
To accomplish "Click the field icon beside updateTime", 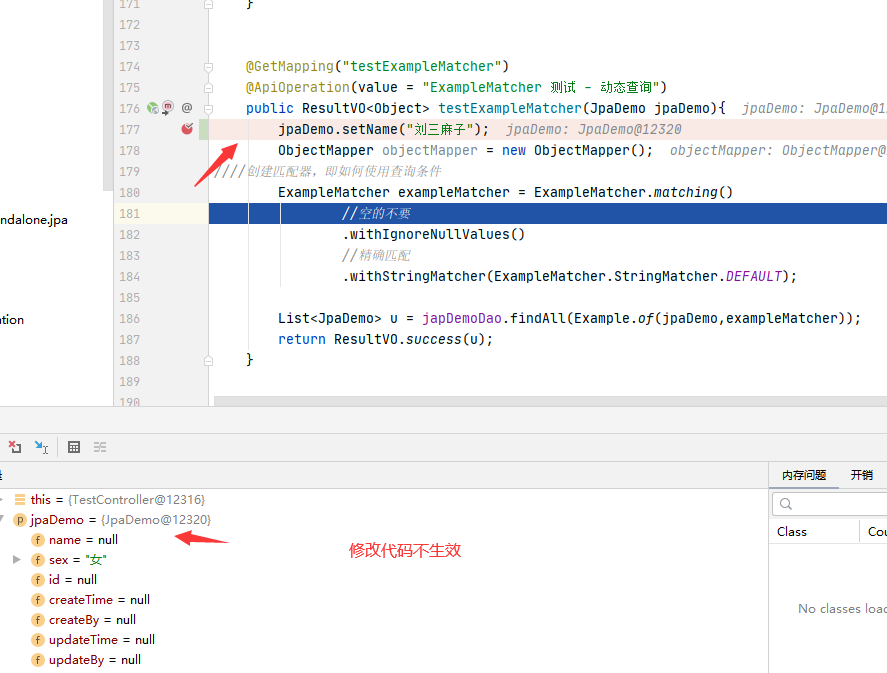I will (x=37, y=640).
